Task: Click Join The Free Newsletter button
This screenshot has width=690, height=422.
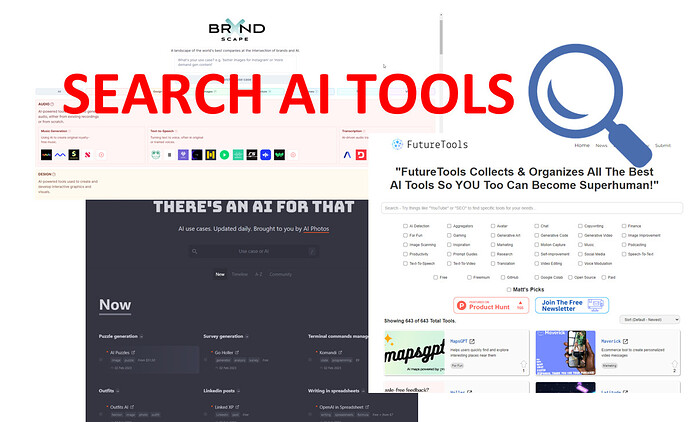Action: [572, 305]
